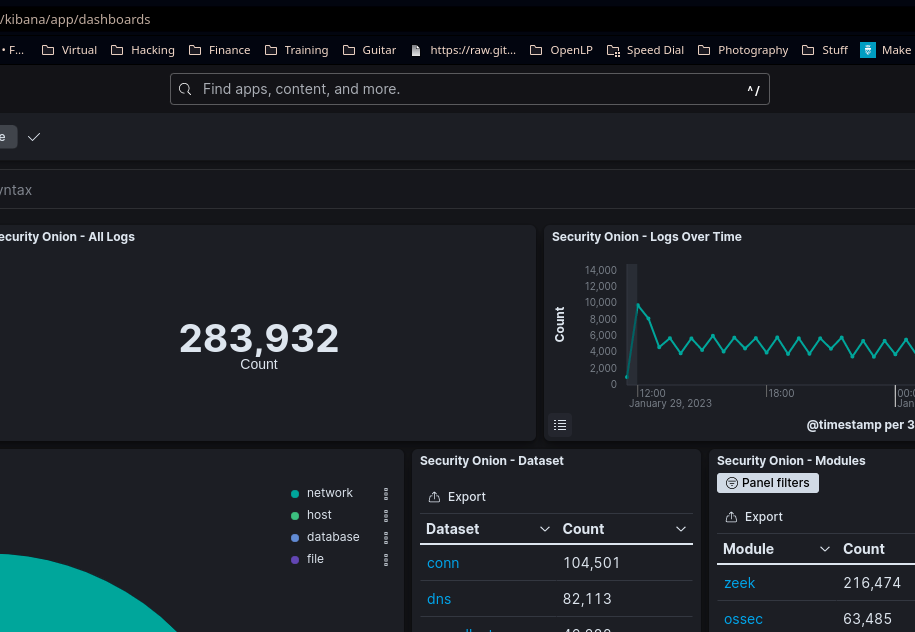This screenshot has width=915, height=632.
Task: Click Security Onion - All Logs panel title
Action: point(66,237)
